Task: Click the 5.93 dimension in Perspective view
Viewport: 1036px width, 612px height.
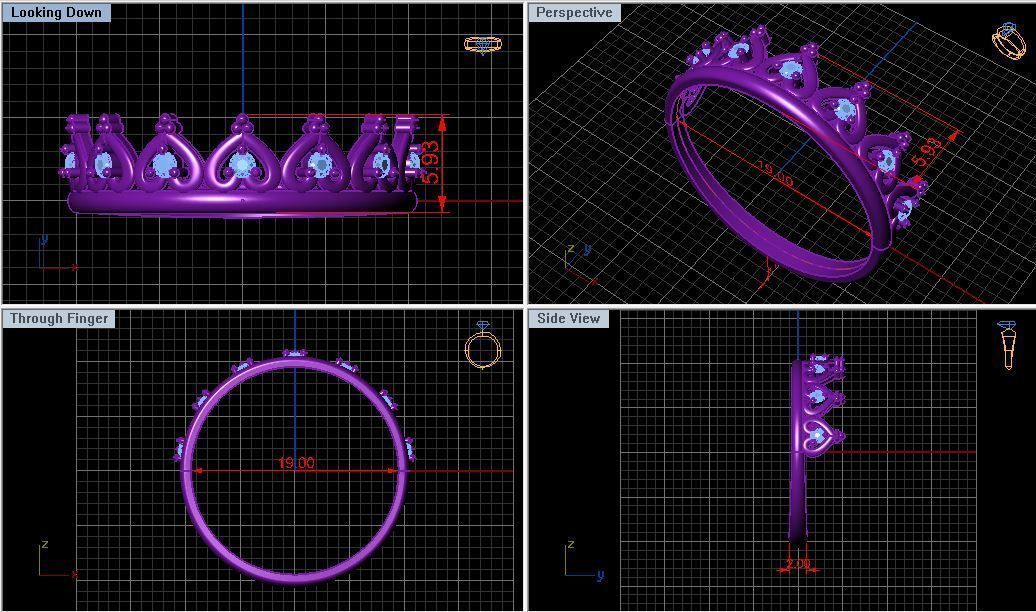Action: click(927, 152)
